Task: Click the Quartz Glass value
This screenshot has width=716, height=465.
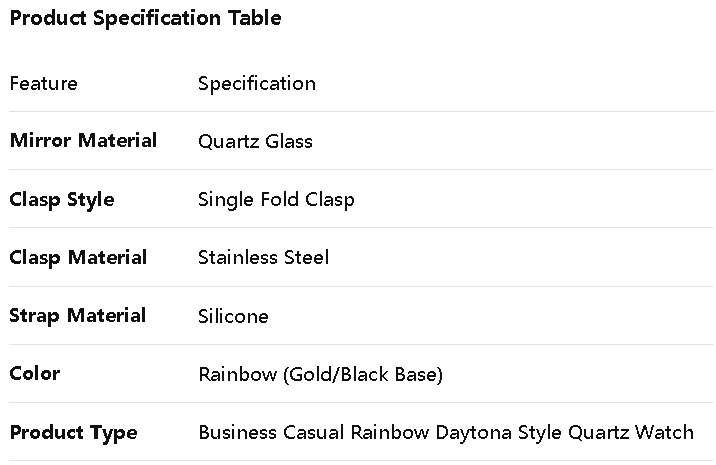Action: pyautogui.click(x=255, y=141)
